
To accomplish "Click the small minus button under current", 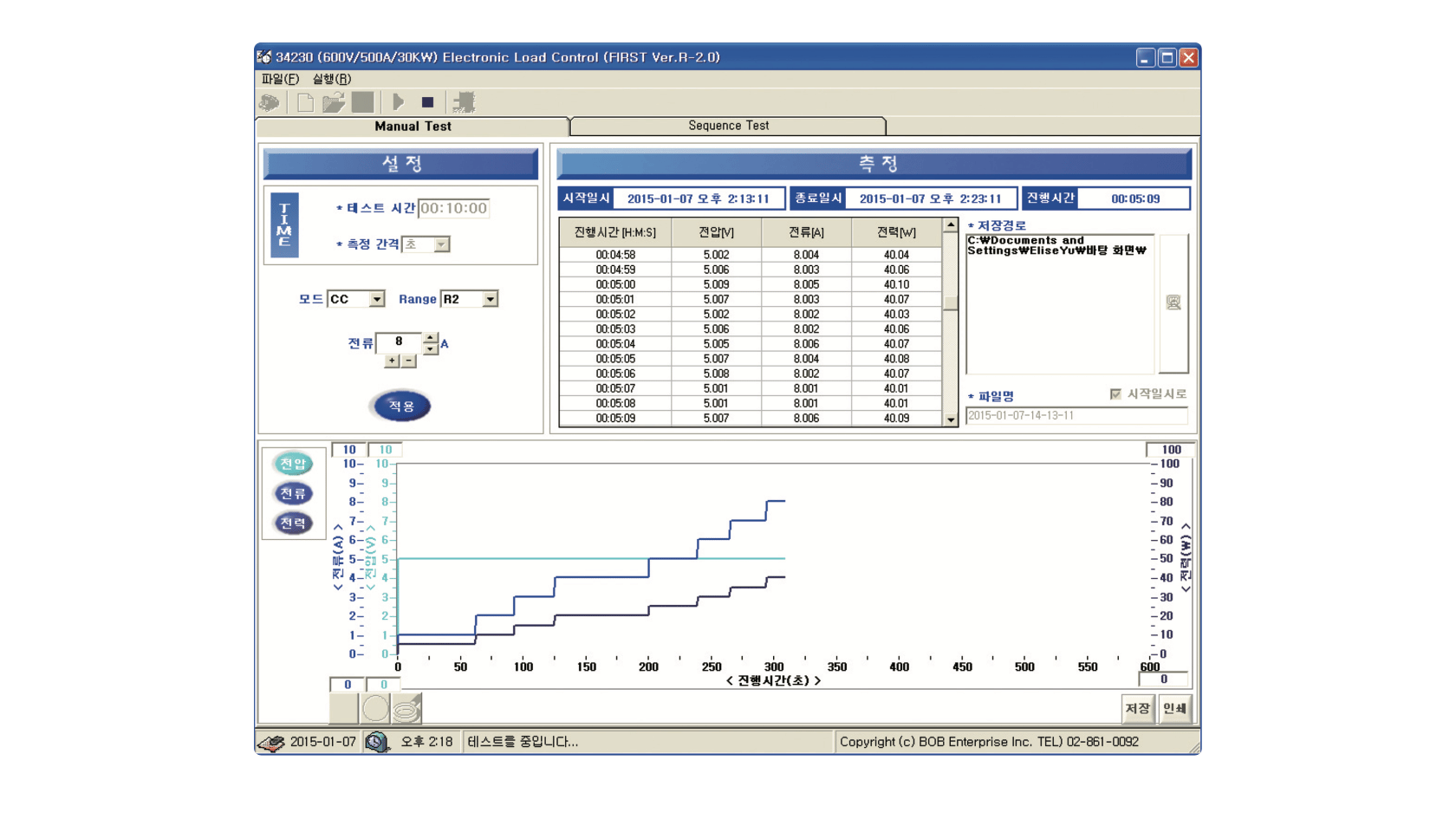I will pos(409,361).
